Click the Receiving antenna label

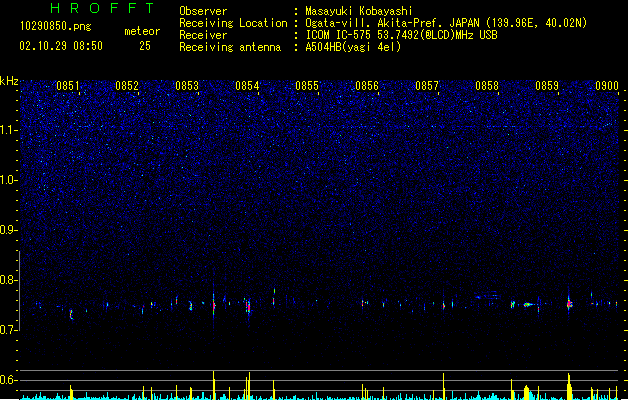230,47
